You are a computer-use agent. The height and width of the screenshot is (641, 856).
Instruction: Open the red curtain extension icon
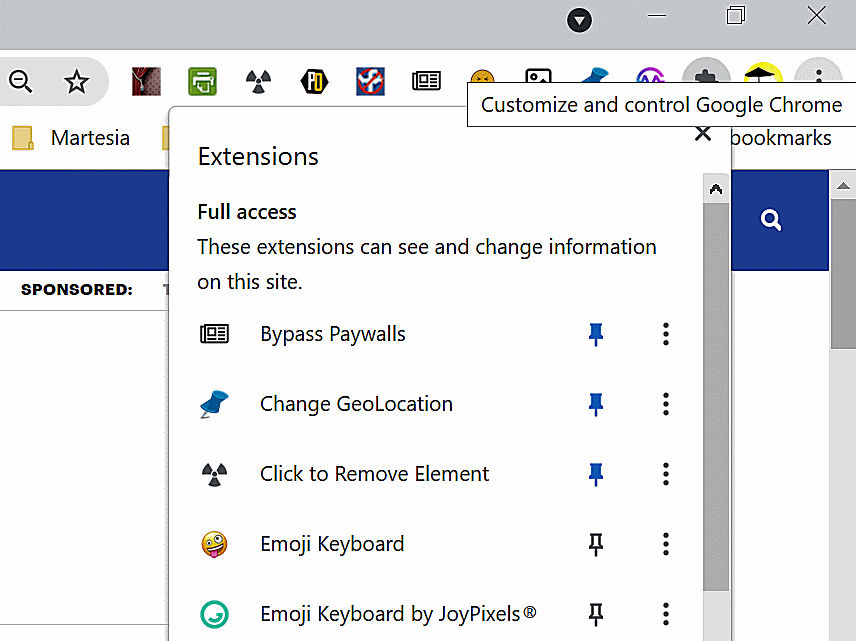click(x=146, y=81)
